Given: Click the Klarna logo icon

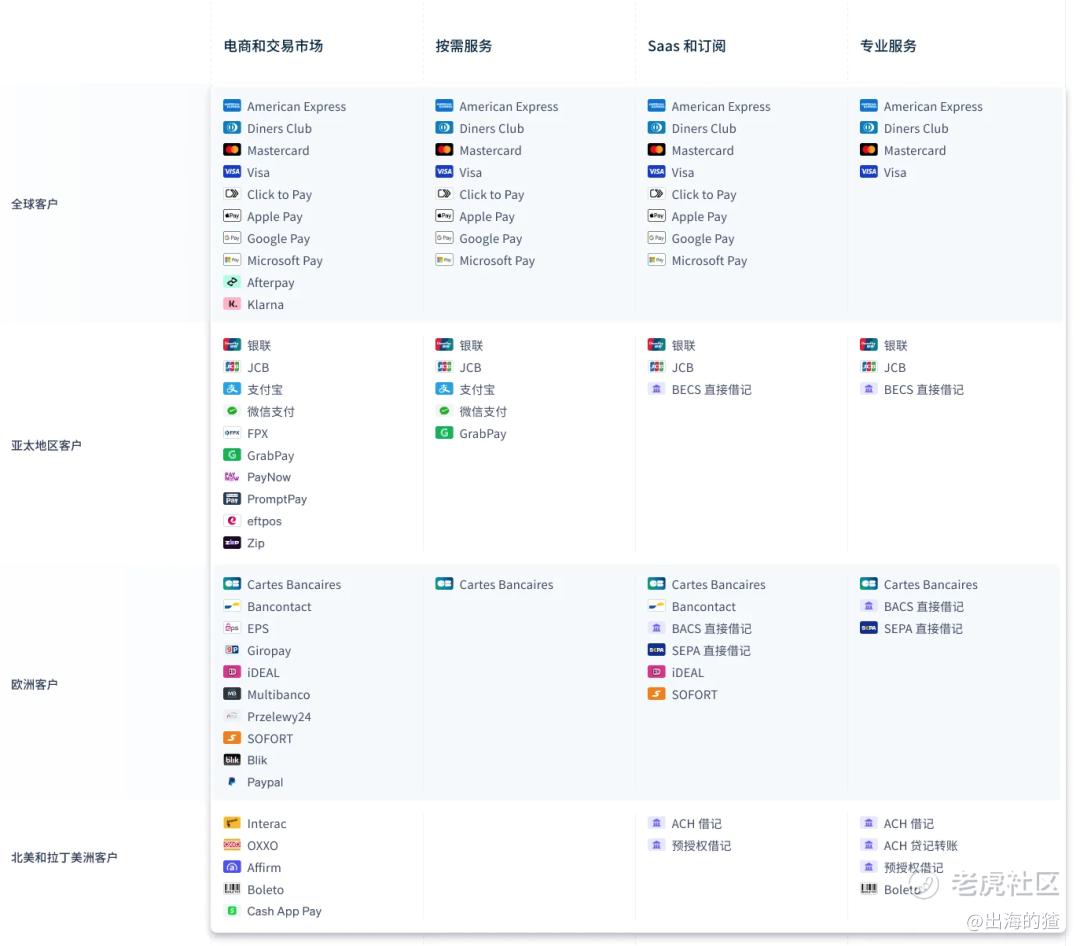Looking at the screenshot, I should coord(232,305).
